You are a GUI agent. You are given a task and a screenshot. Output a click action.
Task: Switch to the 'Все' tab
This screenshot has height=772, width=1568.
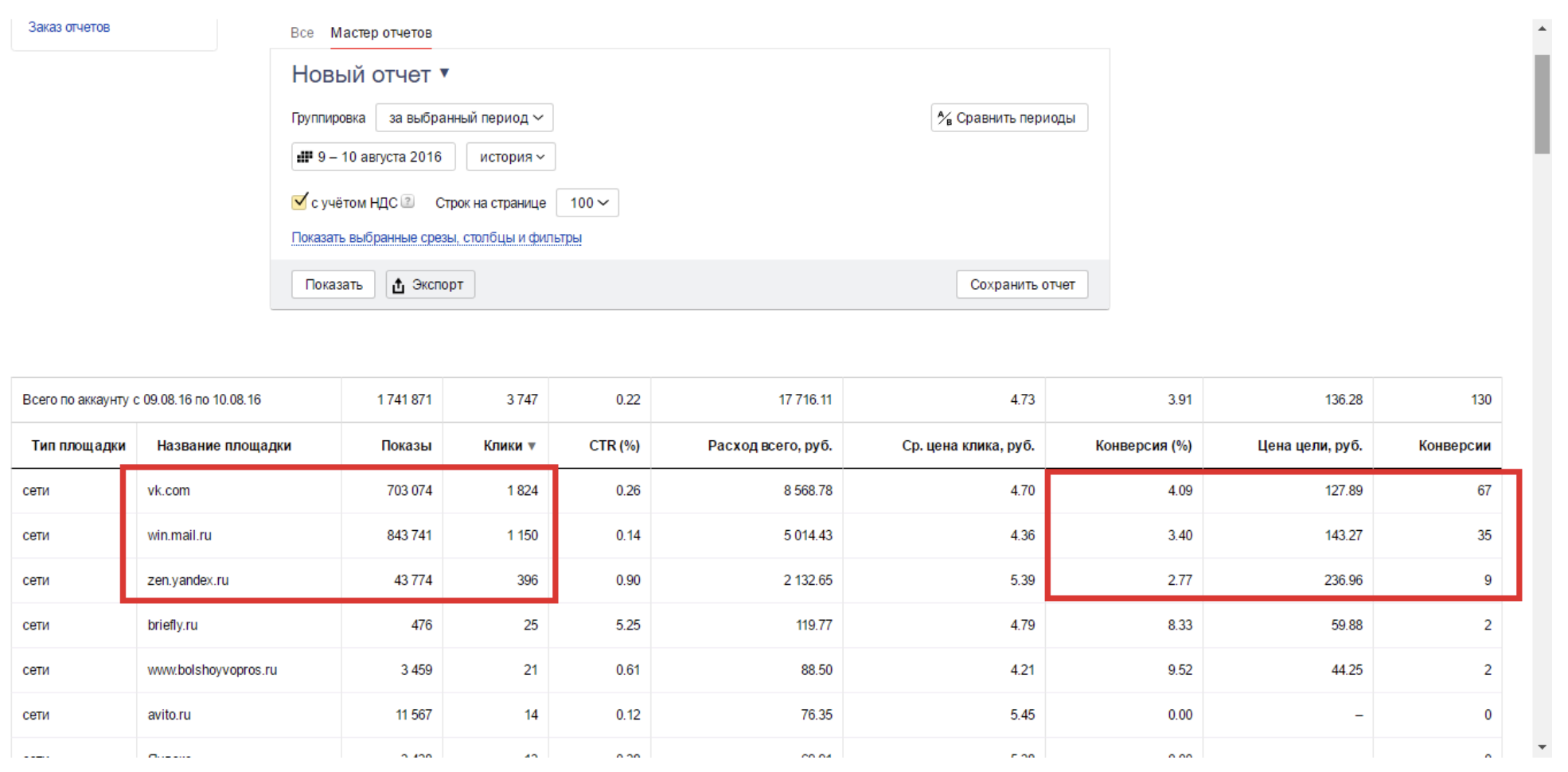pos(302,33)
